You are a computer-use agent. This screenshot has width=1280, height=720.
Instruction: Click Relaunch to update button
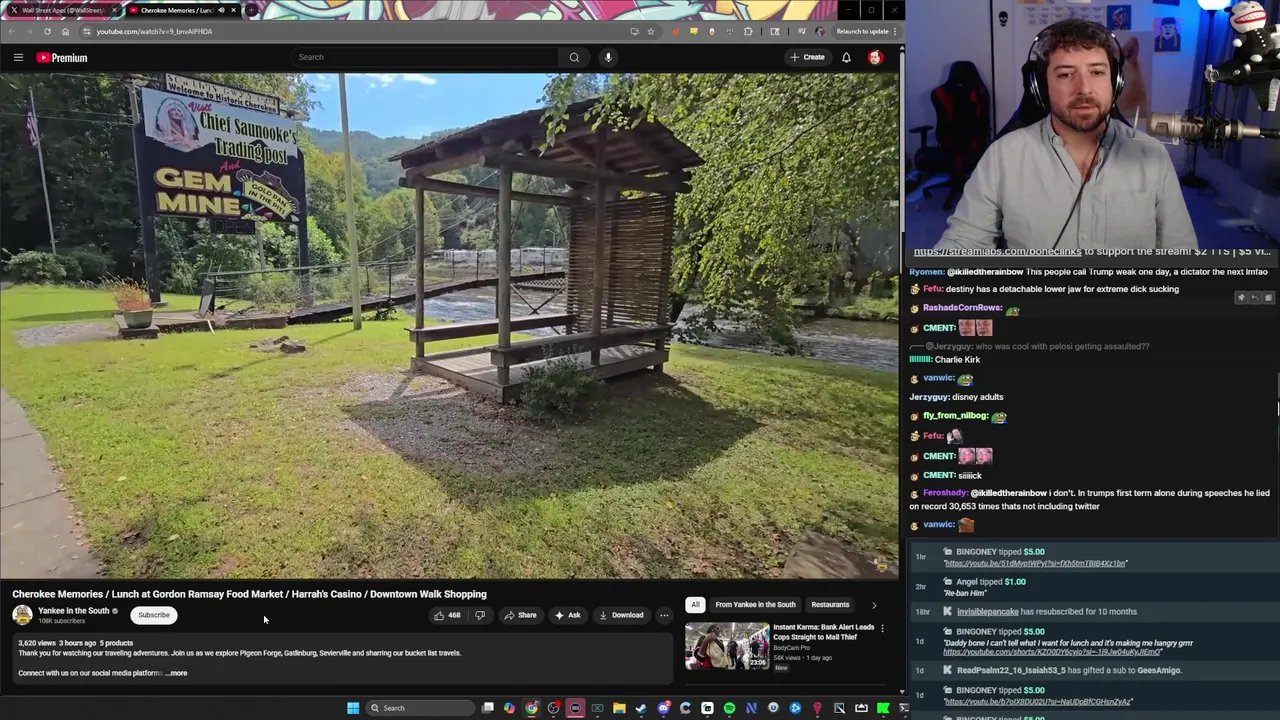pos(863,31)
